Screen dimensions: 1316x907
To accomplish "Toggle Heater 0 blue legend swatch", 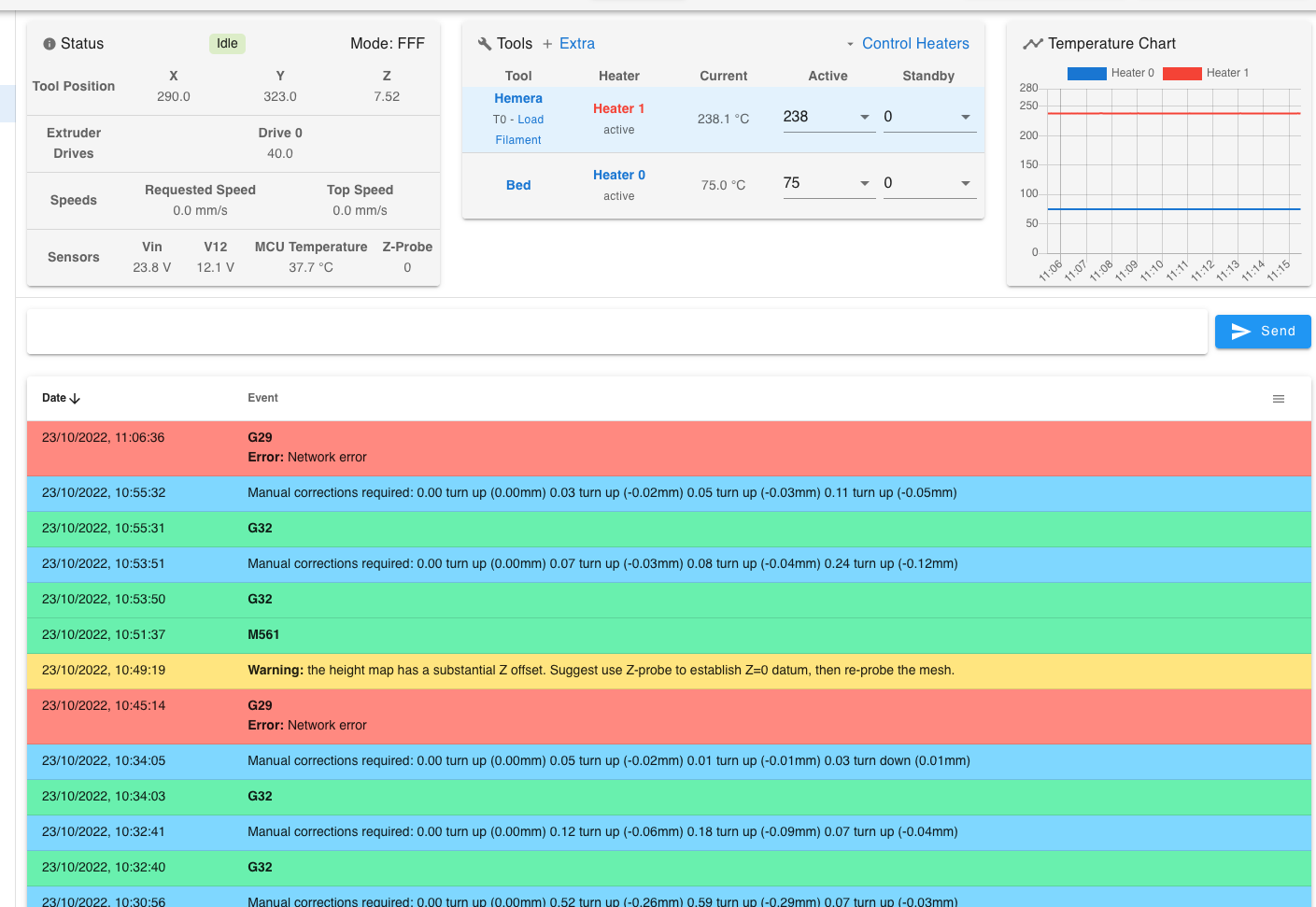I will point(1087,73).
